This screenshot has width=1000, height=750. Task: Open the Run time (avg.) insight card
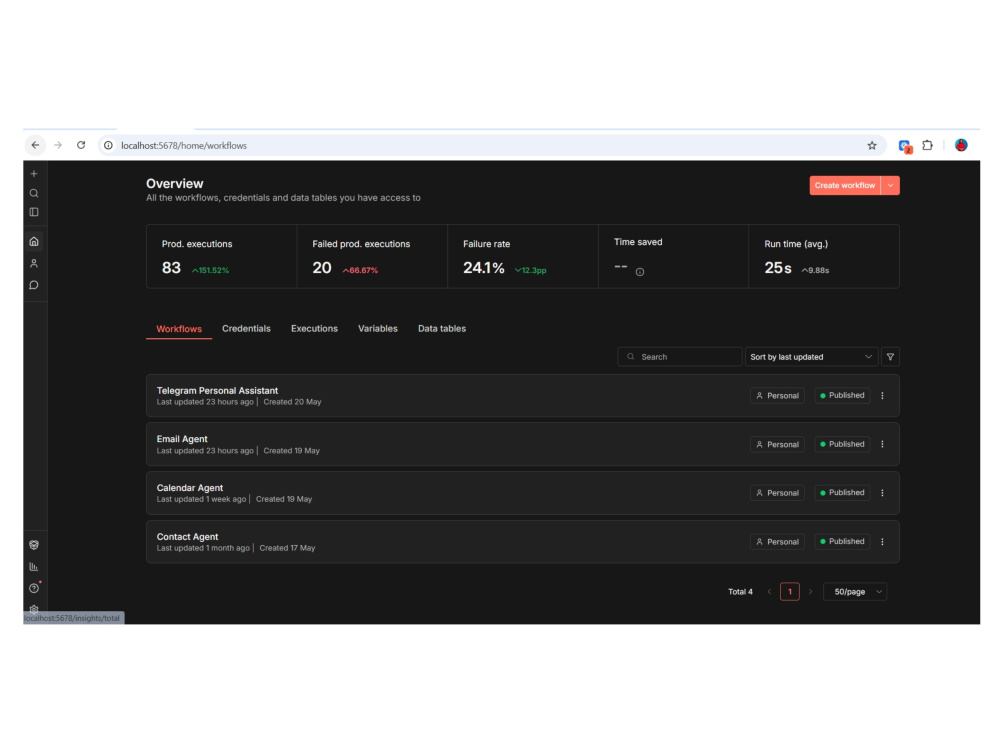tap(824, 256)
